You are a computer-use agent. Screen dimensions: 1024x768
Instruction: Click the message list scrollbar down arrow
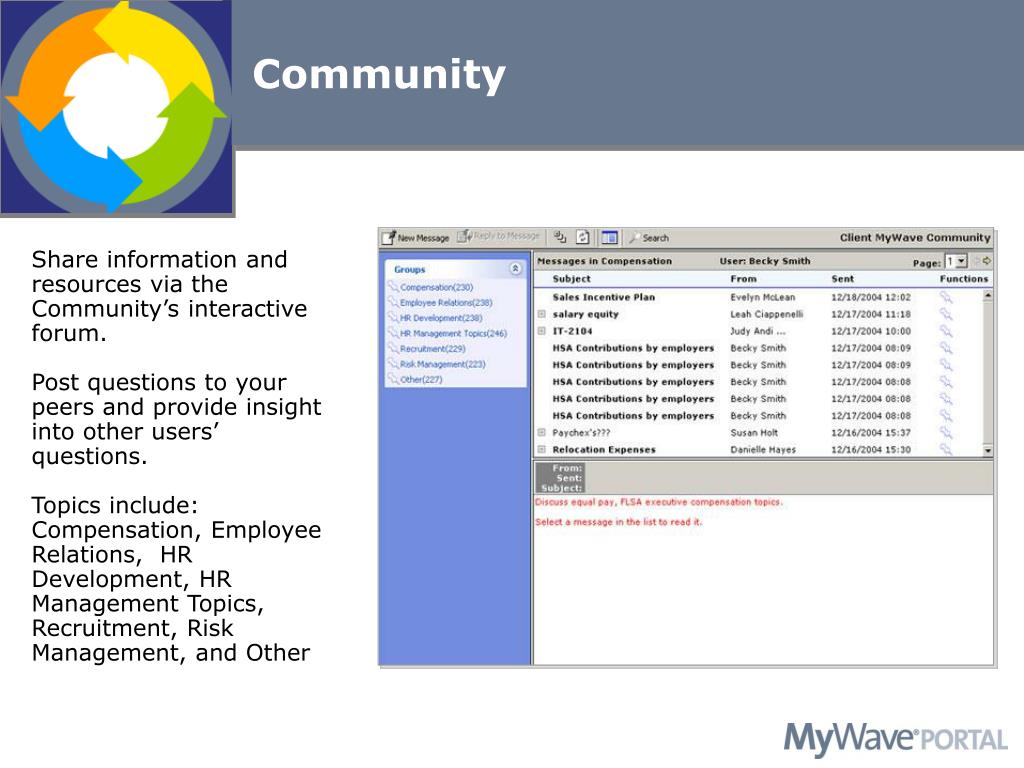click(x=988, y=451)
